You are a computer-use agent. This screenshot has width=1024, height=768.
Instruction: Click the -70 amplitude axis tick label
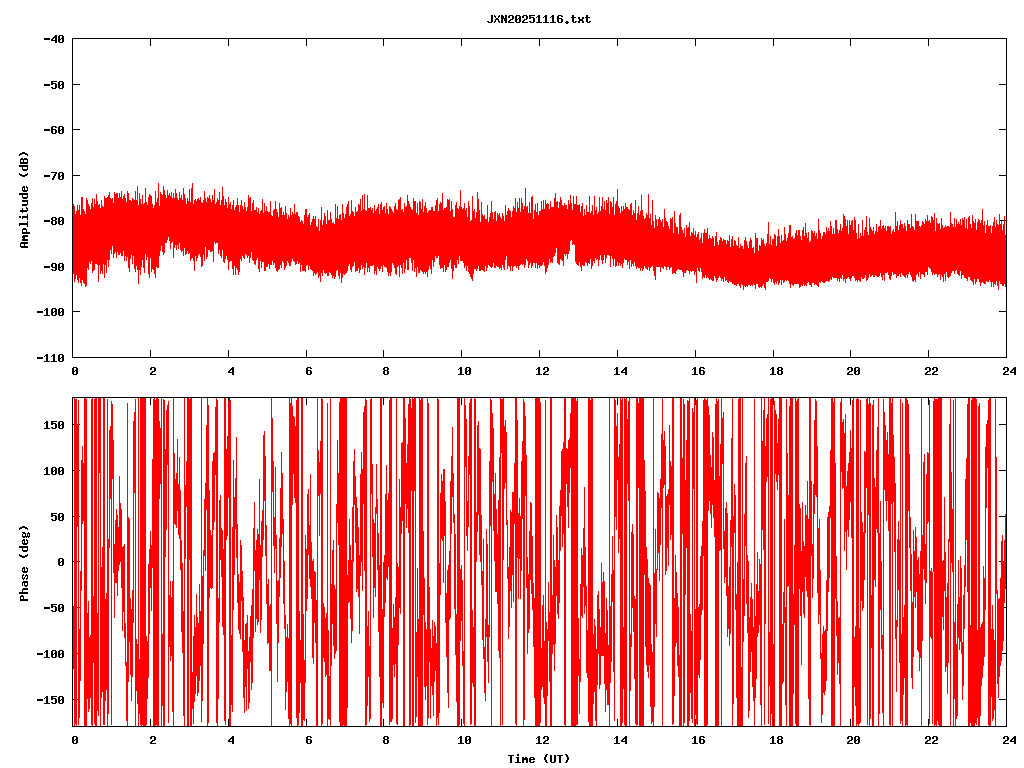[54, 176]
